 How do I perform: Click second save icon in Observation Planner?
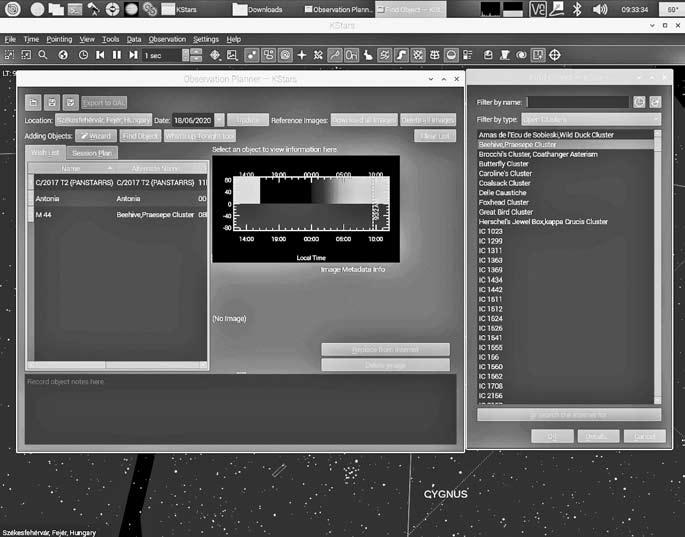pyautogui.click(x=52, y=103)
